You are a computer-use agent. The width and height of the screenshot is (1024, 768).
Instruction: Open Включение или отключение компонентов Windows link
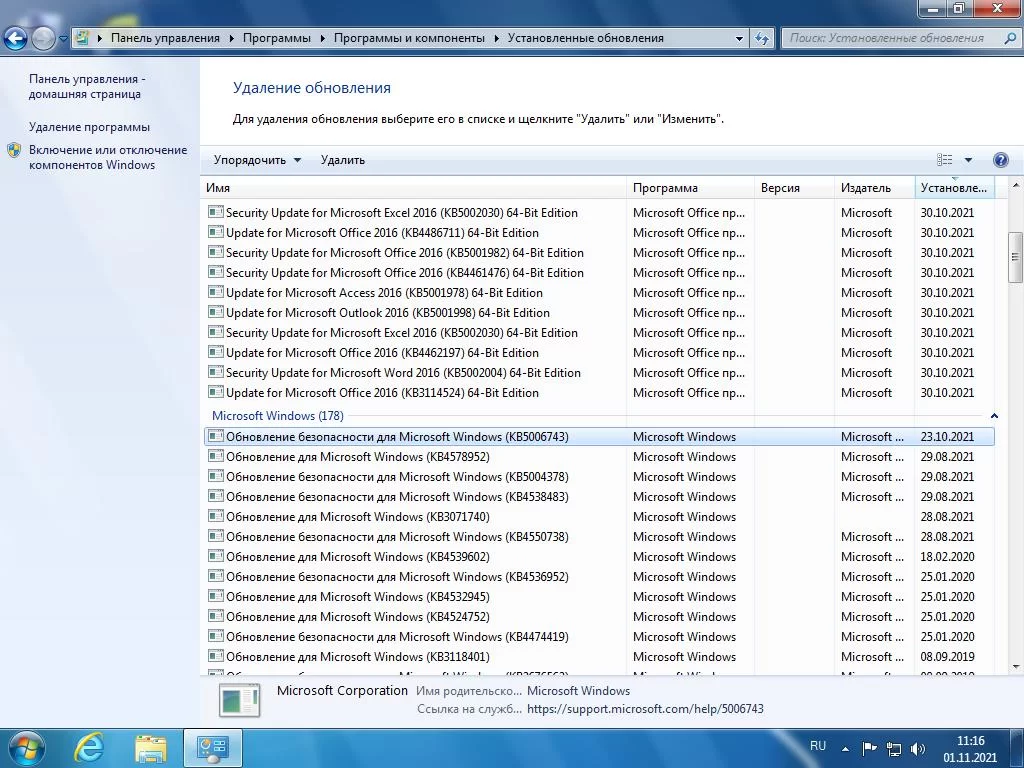107,157
